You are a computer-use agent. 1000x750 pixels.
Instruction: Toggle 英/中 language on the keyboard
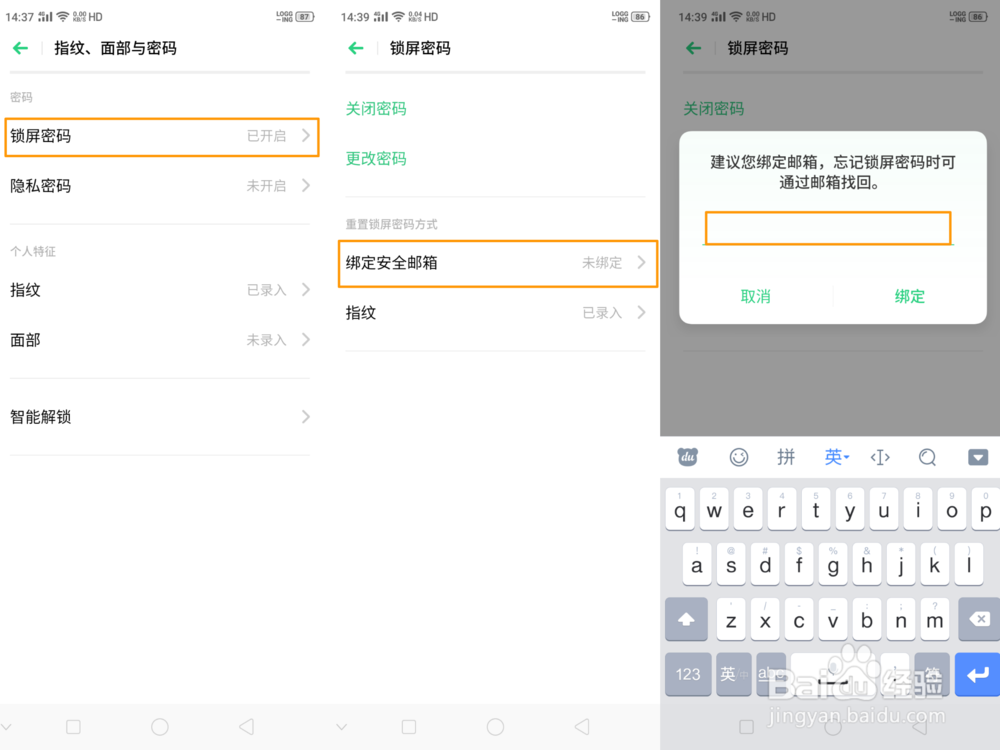point(733,675)
